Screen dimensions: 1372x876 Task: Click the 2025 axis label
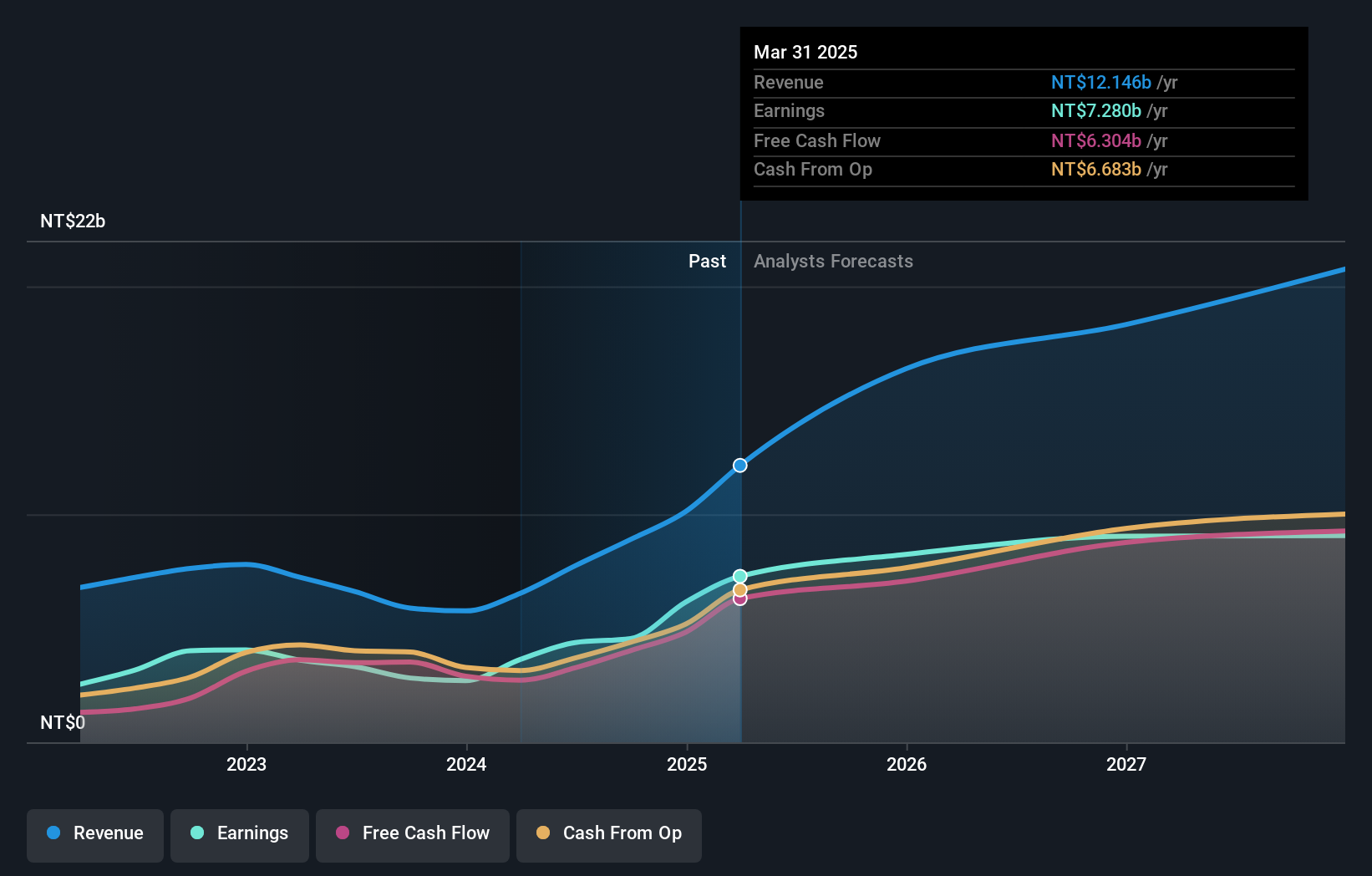click(x=687, y=764)
